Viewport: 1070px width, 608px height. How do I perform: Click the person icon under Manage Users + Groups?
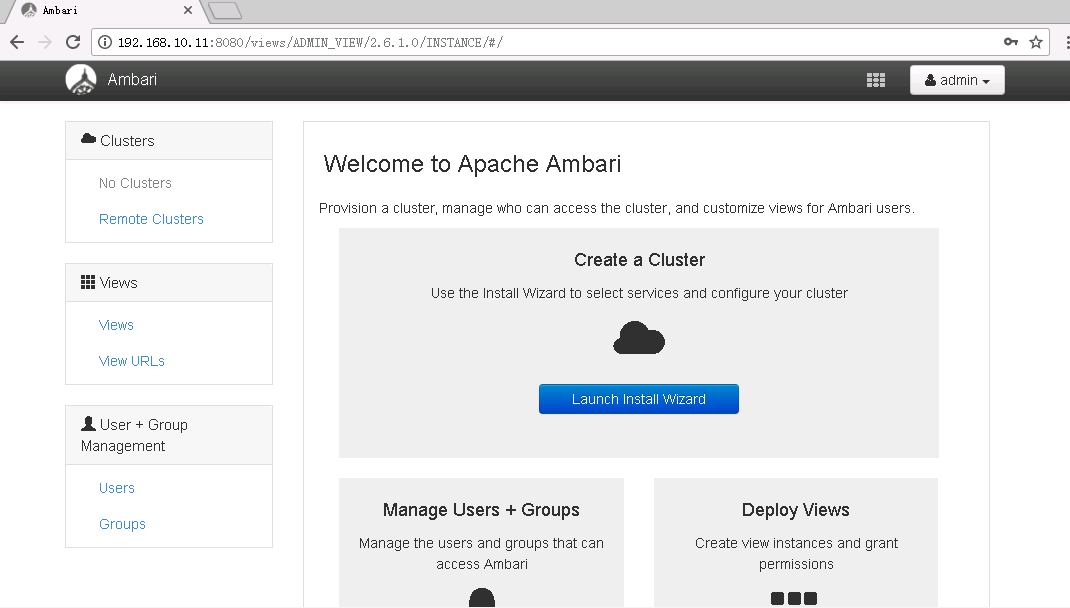pyautogui.click(x=482, y=598)
